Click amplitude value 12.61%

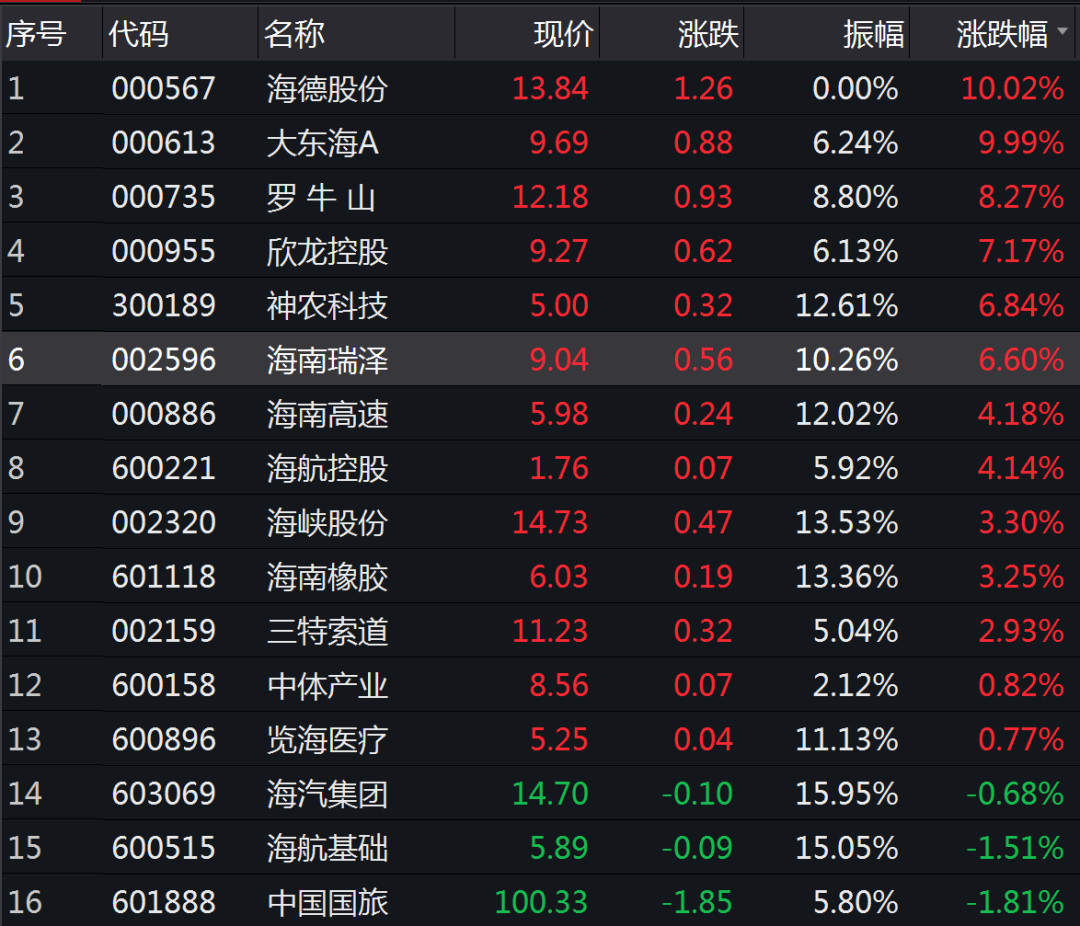pyautogui.click(x=847, y=306)
